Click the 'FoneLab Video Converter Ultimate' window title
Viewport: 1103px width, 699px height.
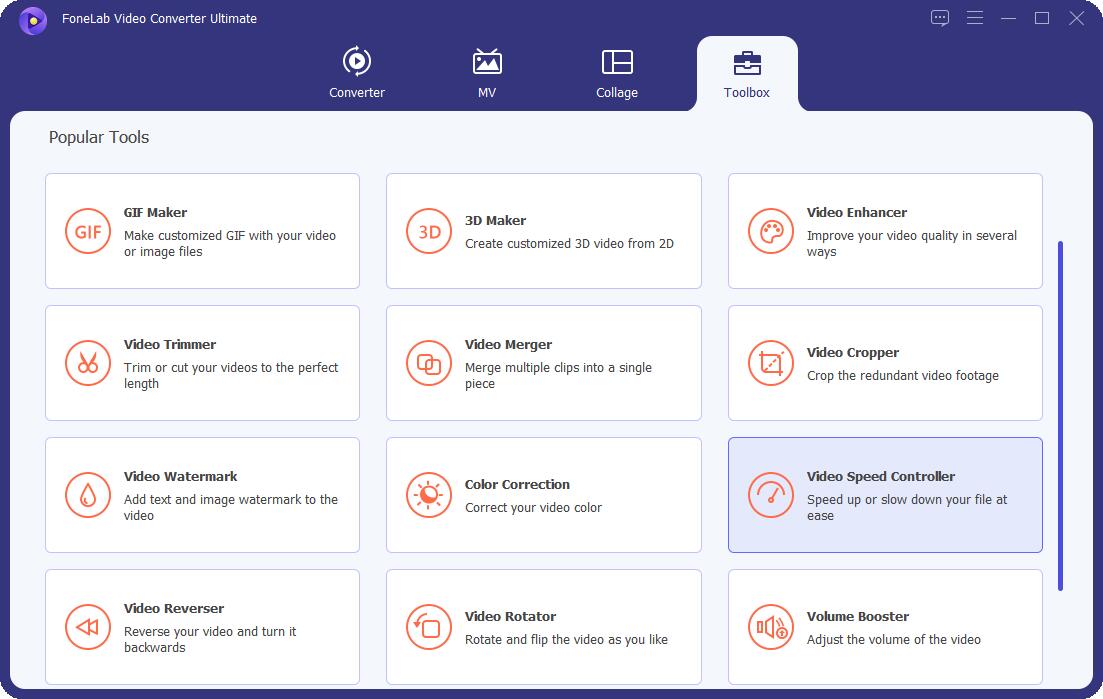point(159,19)
